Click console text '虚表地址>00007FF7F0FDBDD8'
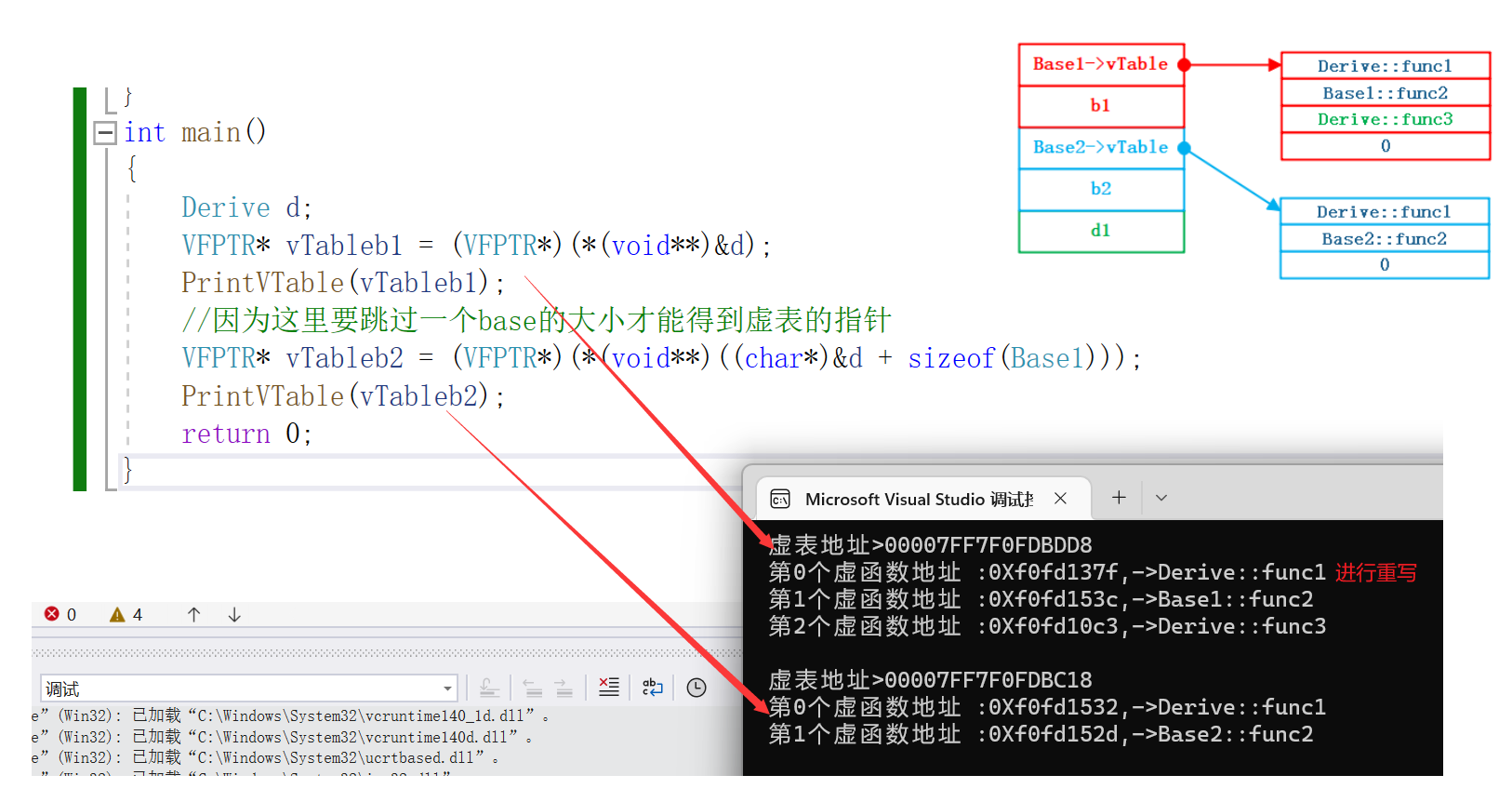Screen dimensions: 1512x802 coord(931,545)
